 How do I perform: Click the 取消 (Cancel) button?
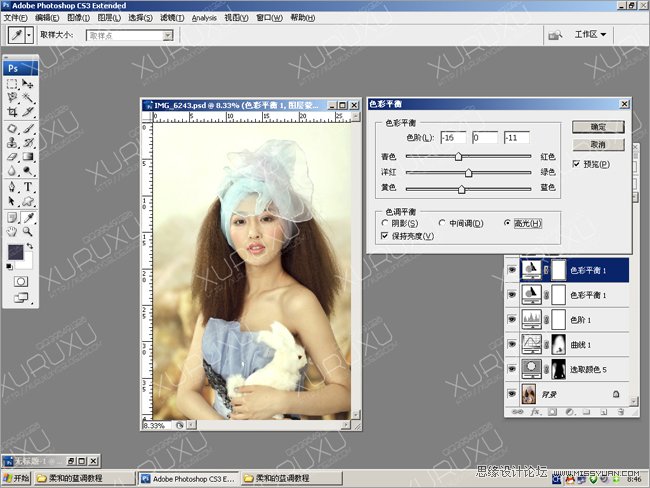(598, 145)
